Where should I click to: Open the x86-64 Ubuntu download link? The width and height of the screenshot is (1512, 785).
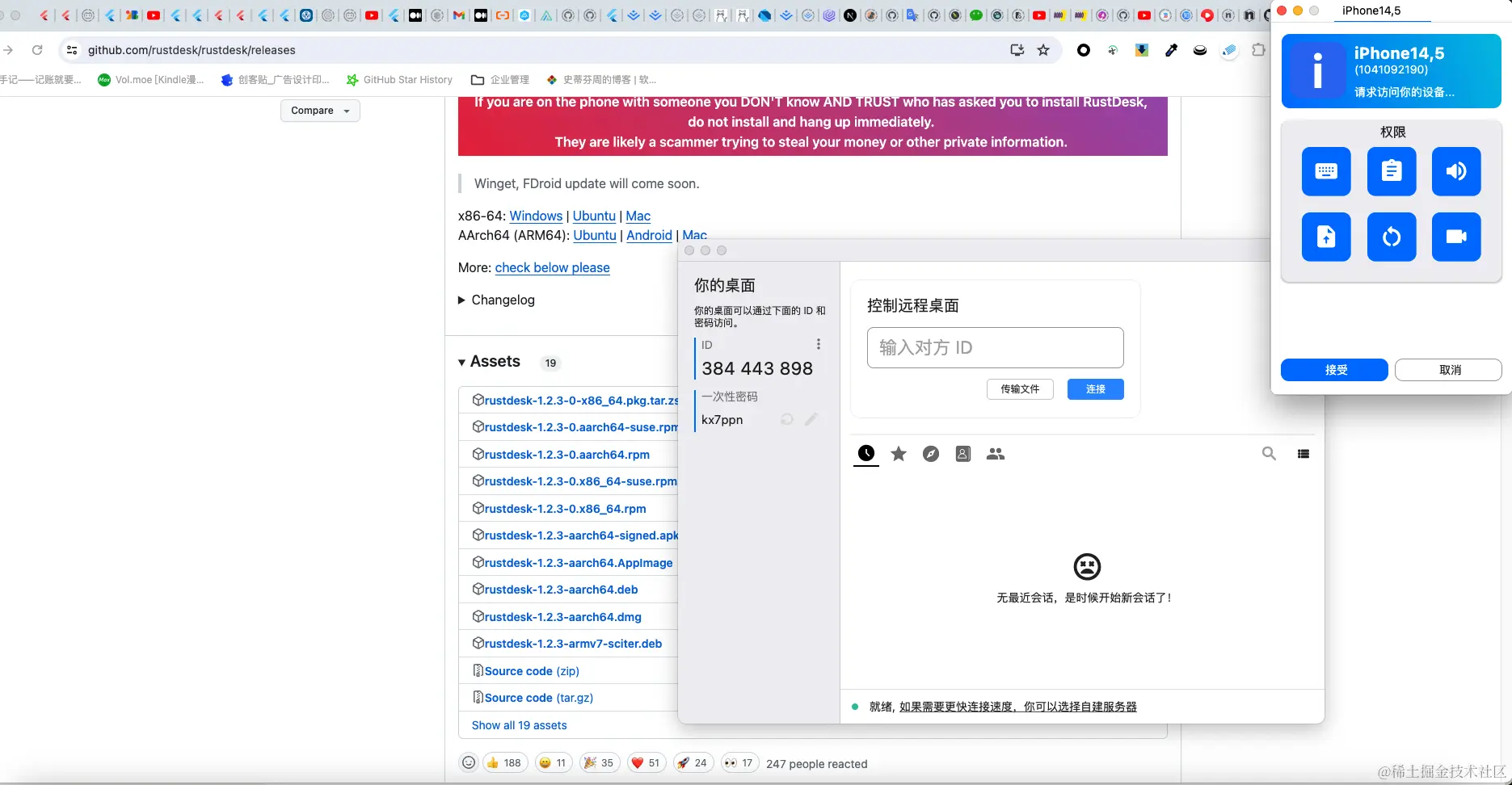[594, 216]
